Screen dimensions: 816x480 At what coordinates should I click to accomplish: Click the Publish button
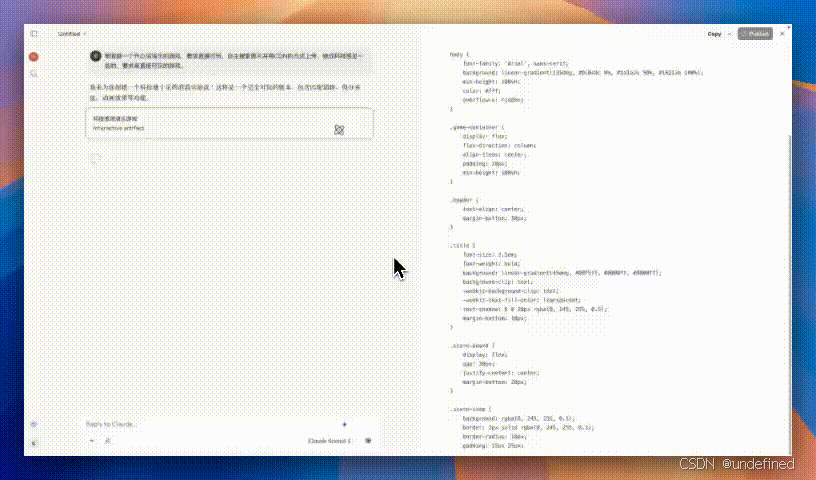pos(755,34)
